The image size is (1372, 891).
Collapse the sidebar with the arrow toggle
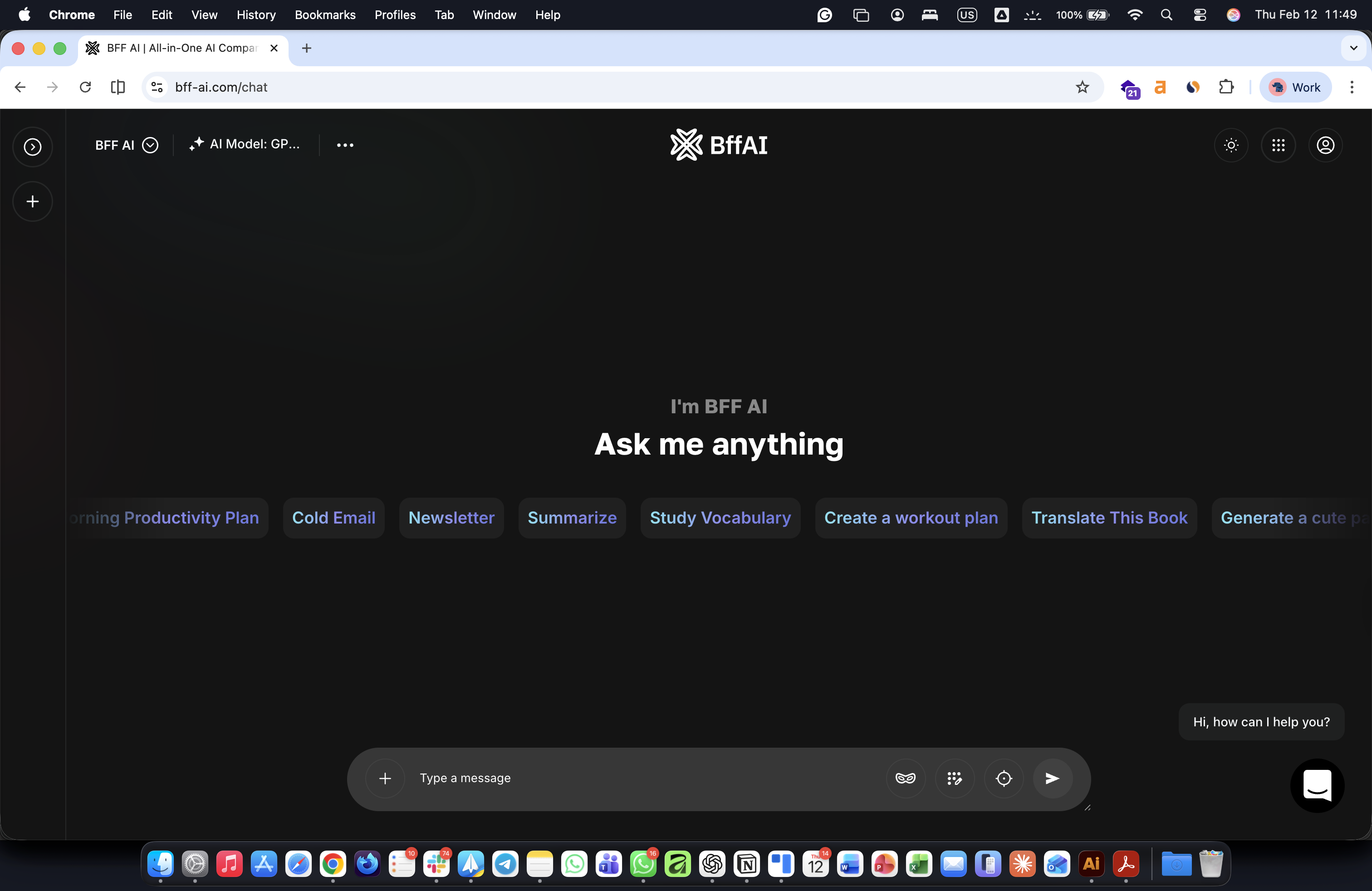tap(32, 147)
